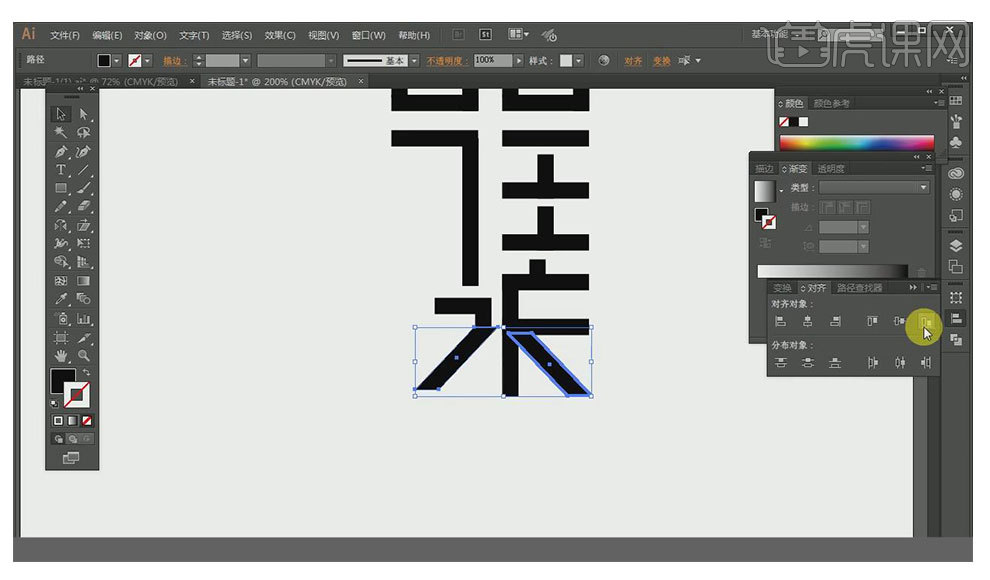
Task: Click the color spectrum bar
Action: pos(856,143)
